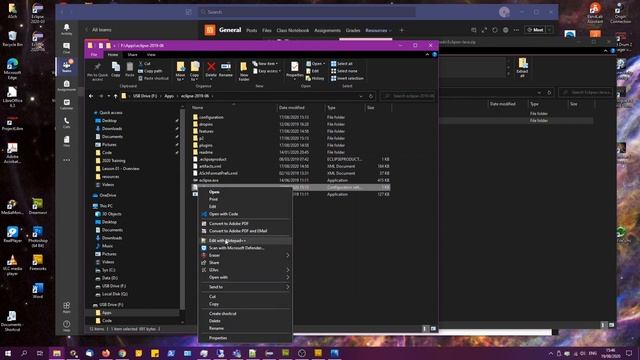
Task: Select the configuration folder row
Action: pos(291,117)
